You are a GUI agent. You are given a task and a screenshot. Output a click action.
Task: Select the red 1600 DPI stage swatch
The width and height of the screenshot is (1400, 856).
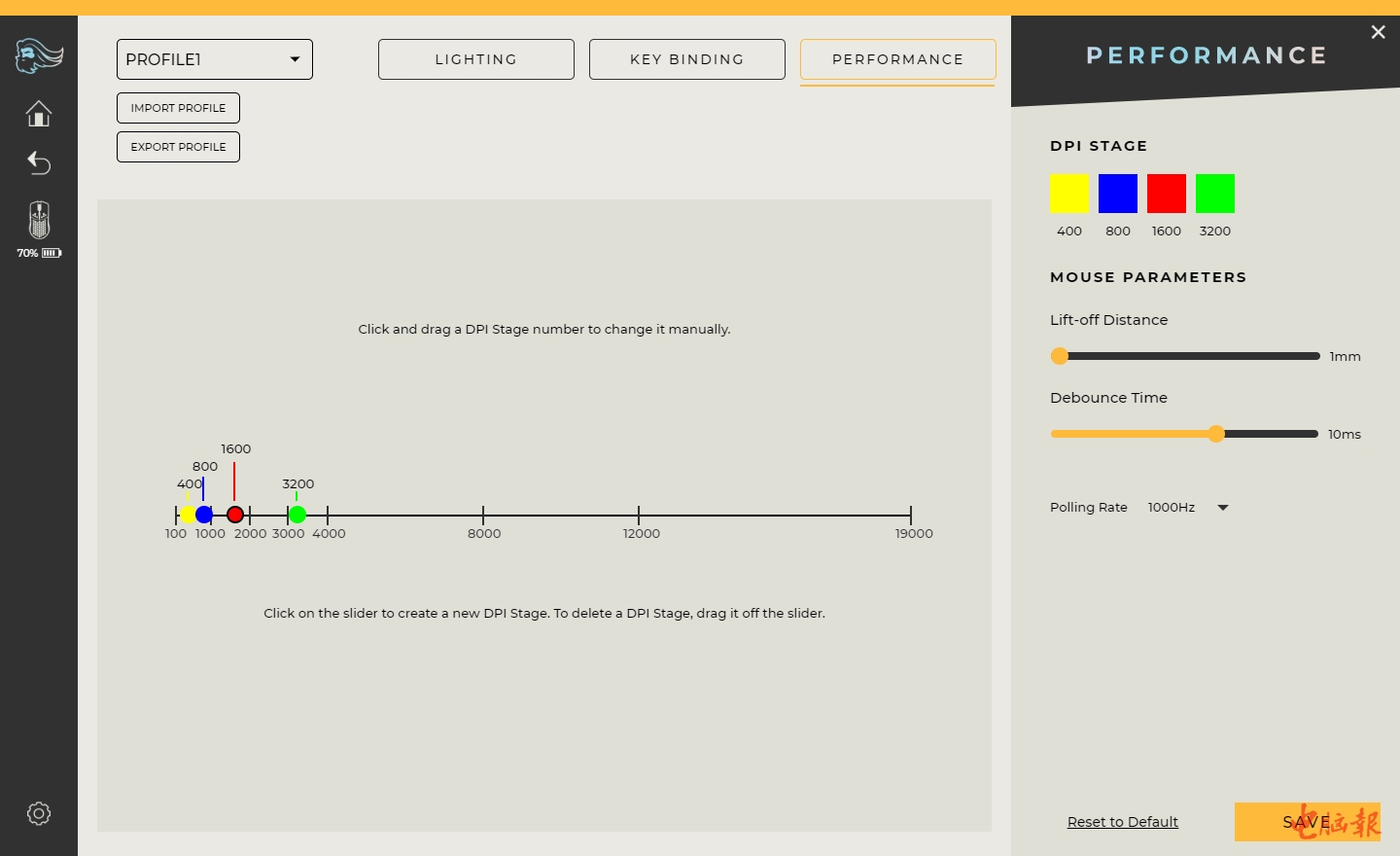1167,194
